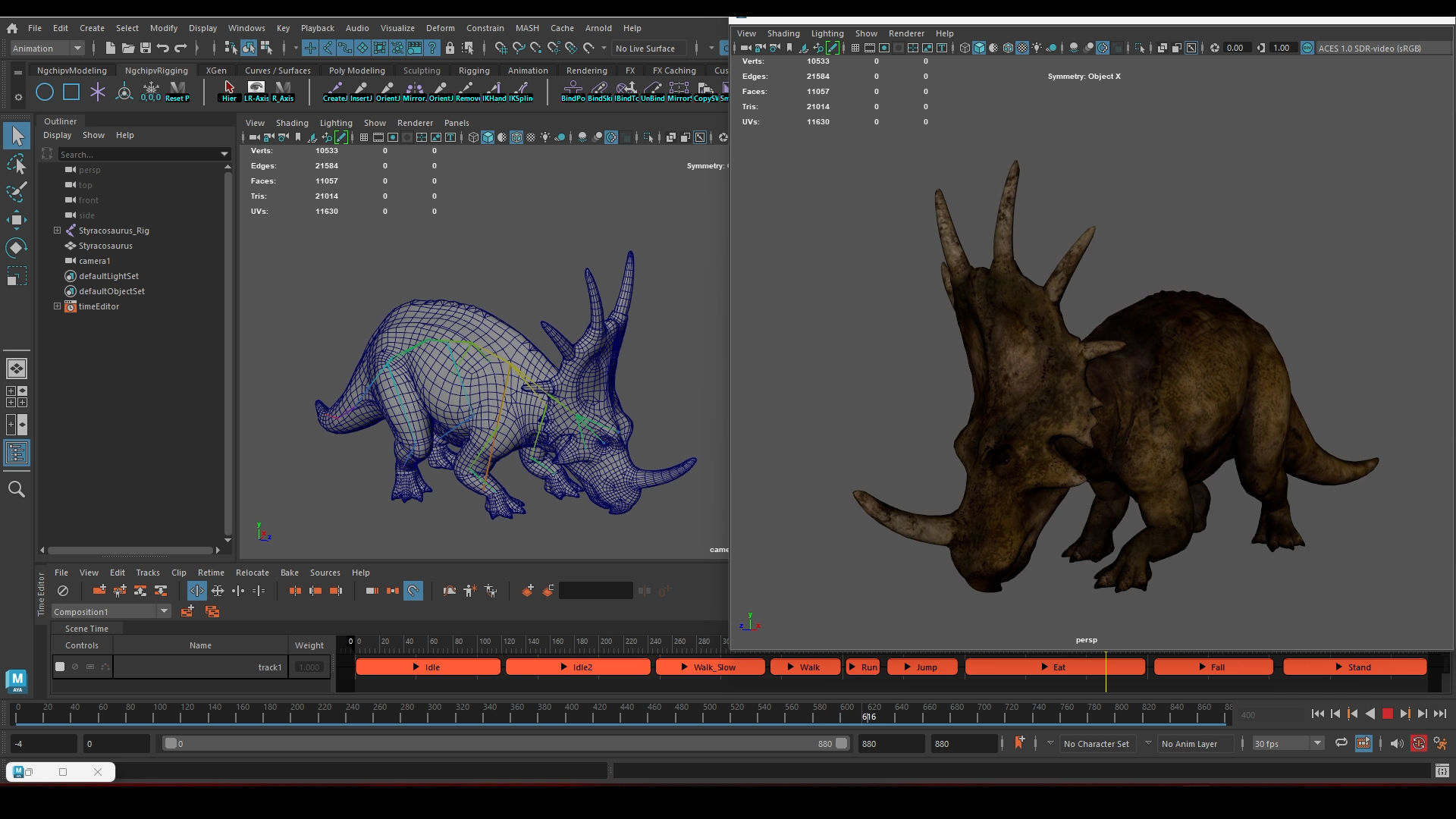Click the Hier shelf button

click(229, 92)
